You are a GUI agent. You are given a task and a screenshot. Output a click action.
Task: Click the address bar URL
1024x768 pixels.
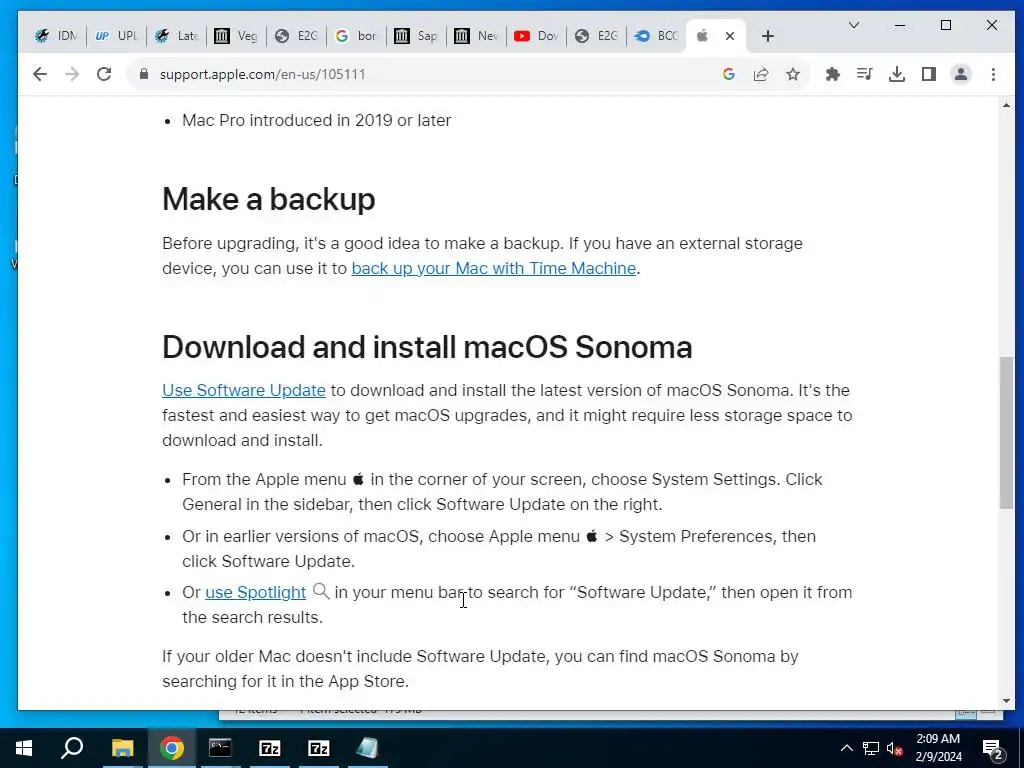click(263, 74)
